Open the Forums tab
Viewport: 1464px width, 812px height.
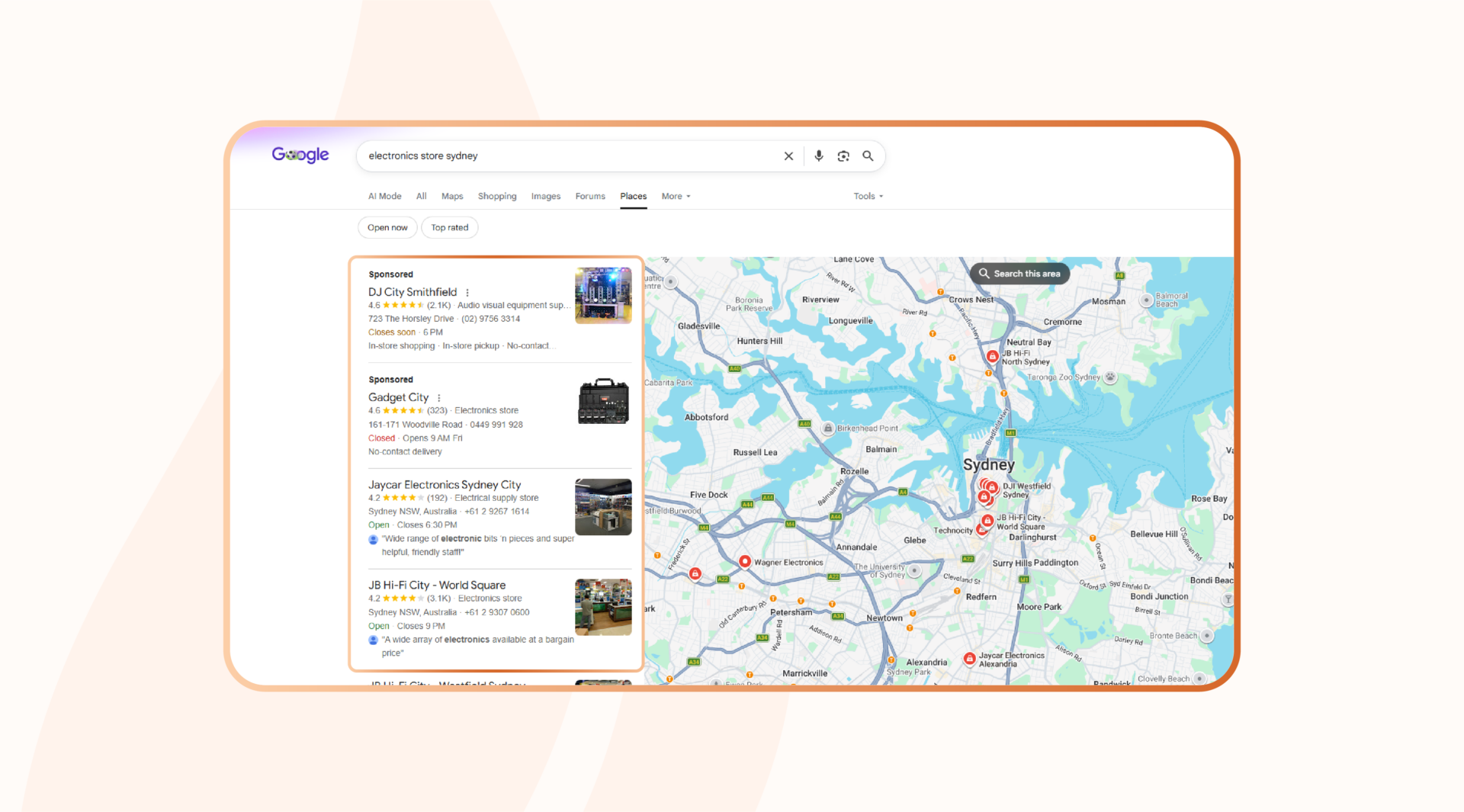pyautogui.click(x=590, y=196)
